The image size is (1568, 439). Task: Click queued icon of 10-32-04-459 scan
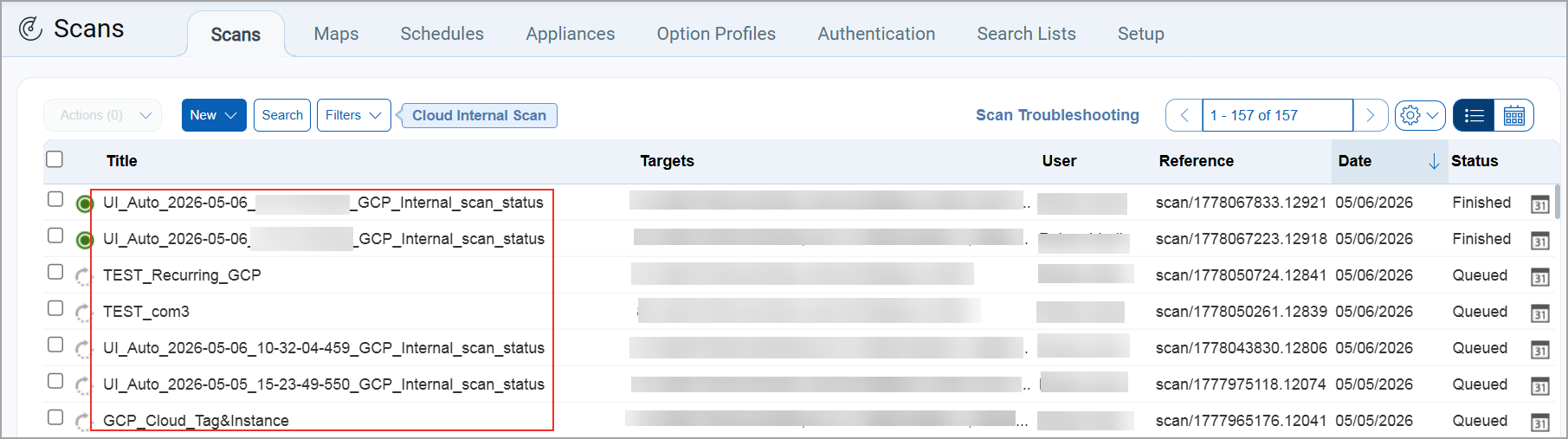point(83,350)
